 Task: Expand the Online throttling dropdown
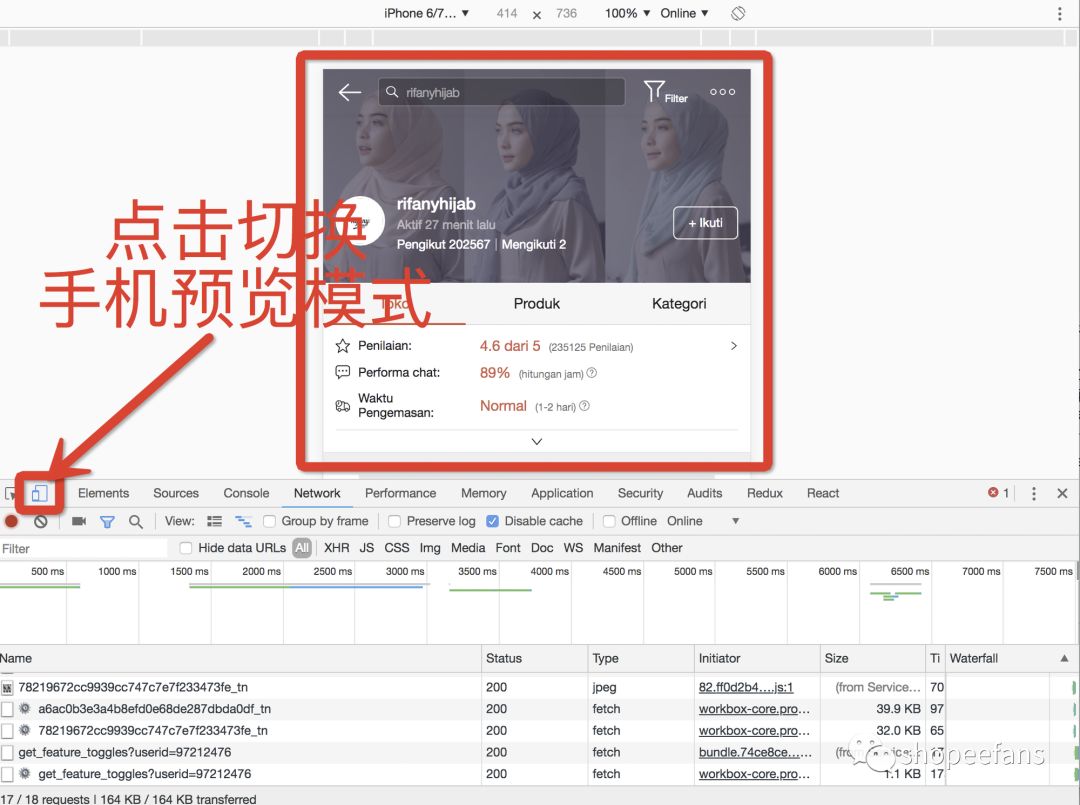tap(685, 13)
